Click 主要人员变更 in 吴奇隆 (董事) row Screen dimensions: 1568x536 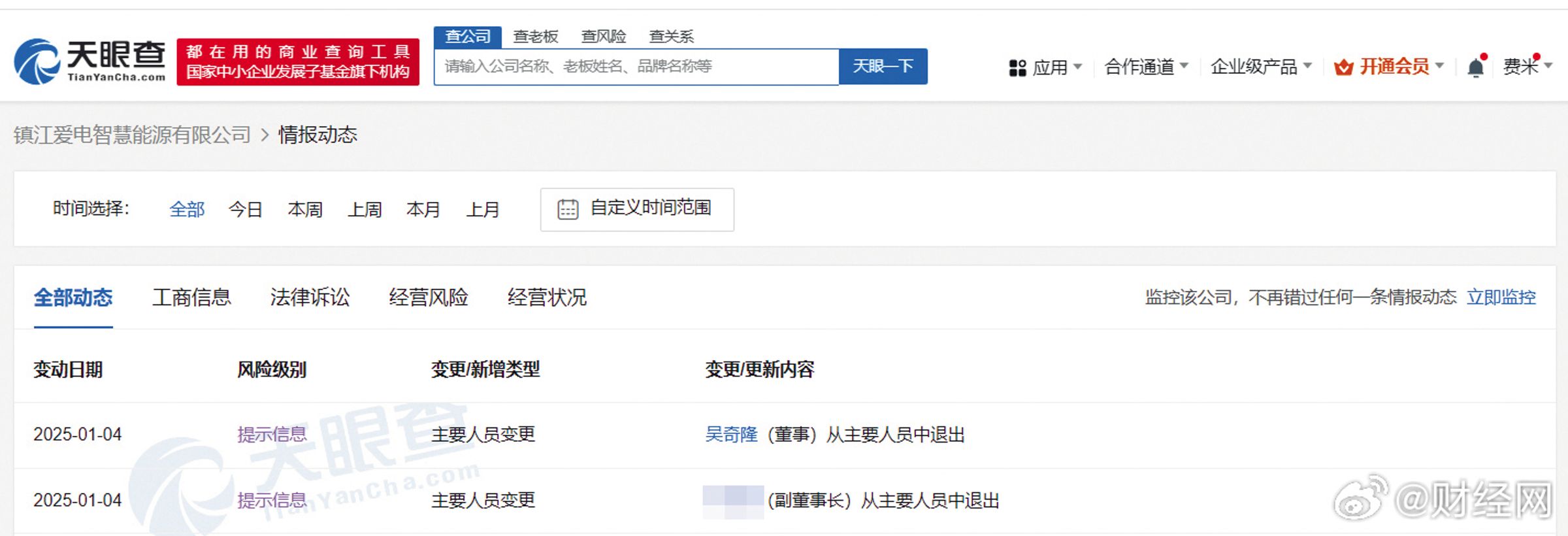pyautogui.click(x=483, y=435)
